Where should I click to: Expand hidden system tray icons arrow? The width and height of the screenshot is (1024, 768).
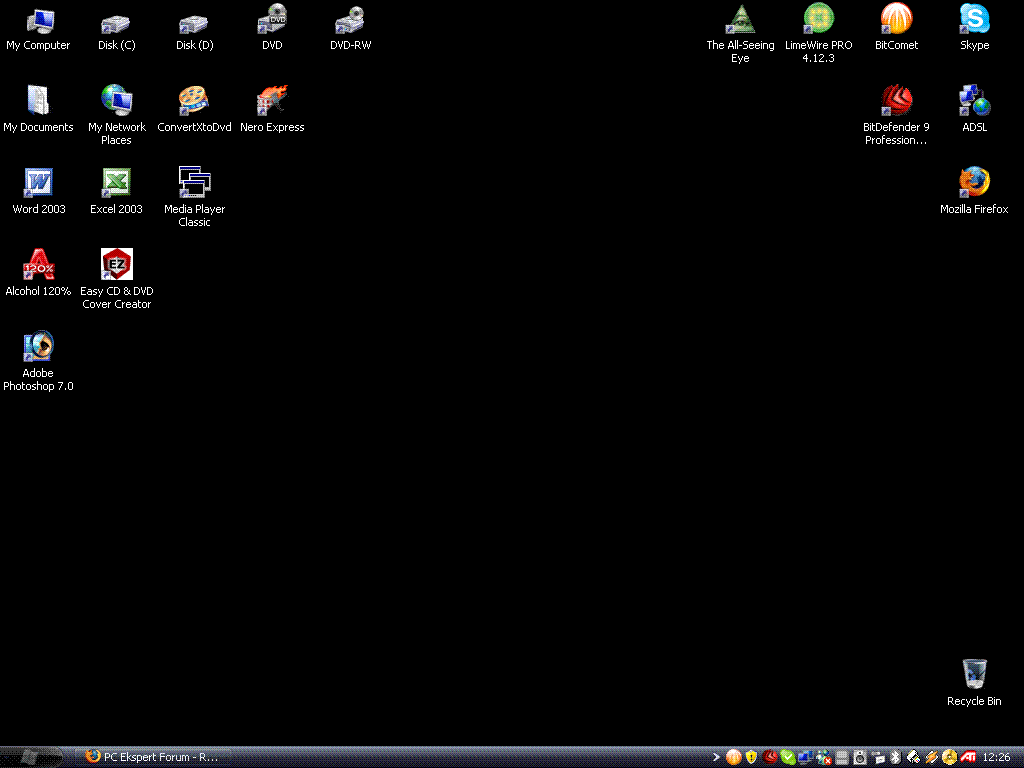(716, 757)
